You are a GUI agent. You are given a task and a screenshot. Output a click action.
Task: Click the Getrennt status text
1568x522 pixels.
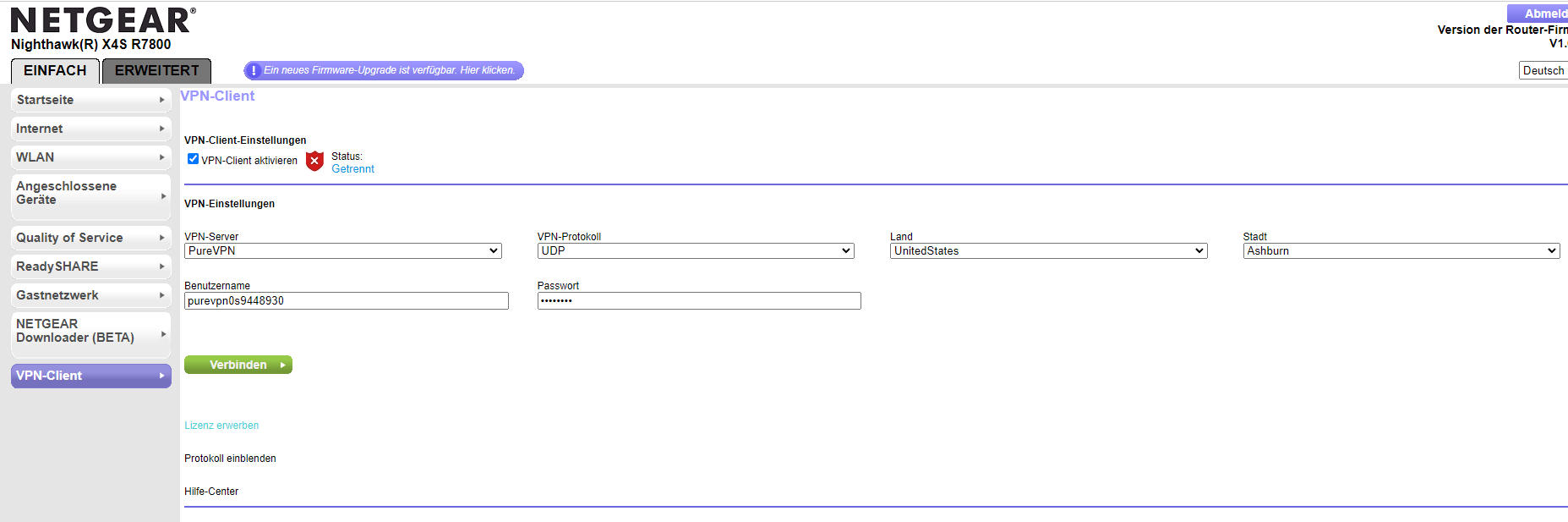tap(352, 169)
